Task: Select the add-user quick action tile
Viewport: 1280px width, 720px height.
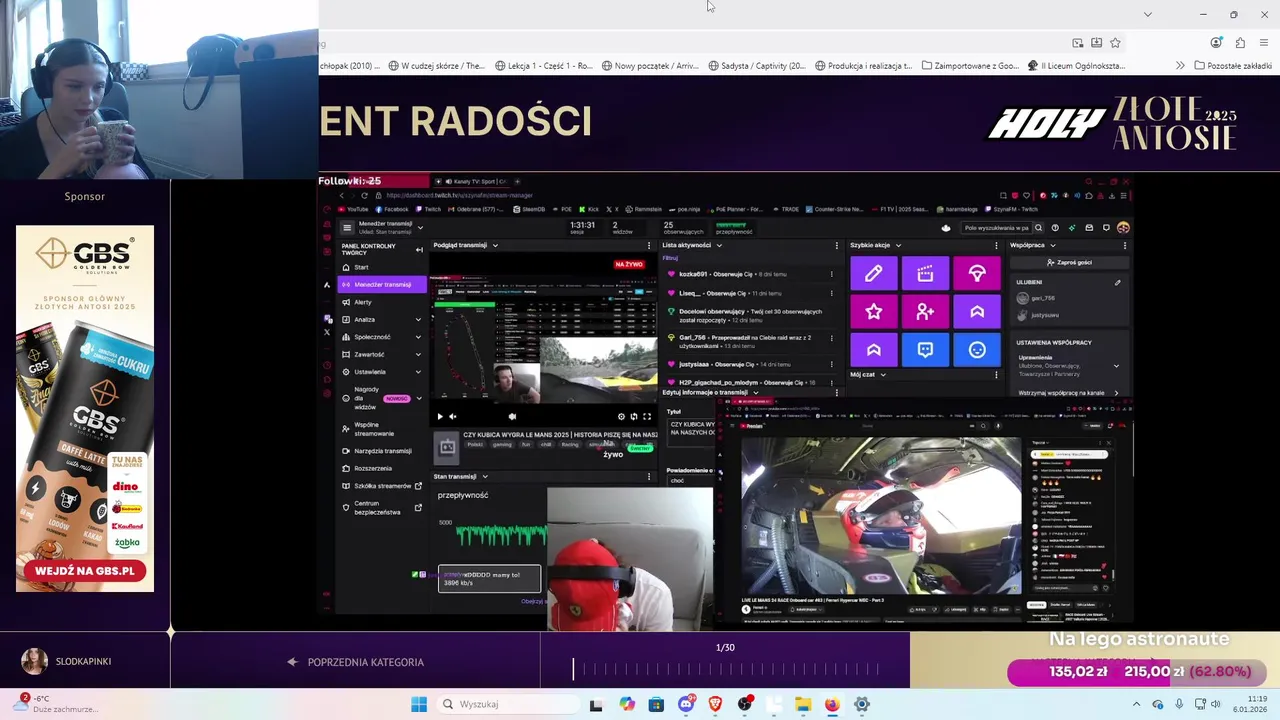Action: pyautogui.click(x=925, y=312)
